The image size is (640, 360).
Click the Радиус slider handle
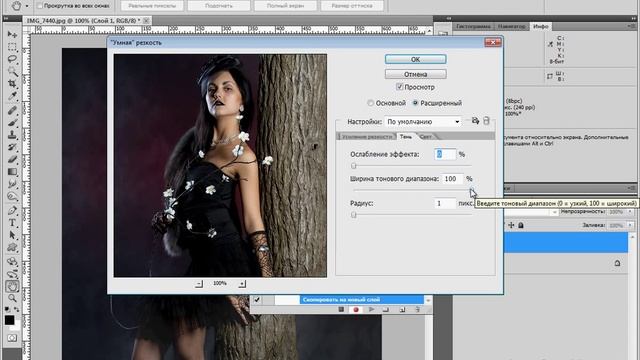point(354,215)
